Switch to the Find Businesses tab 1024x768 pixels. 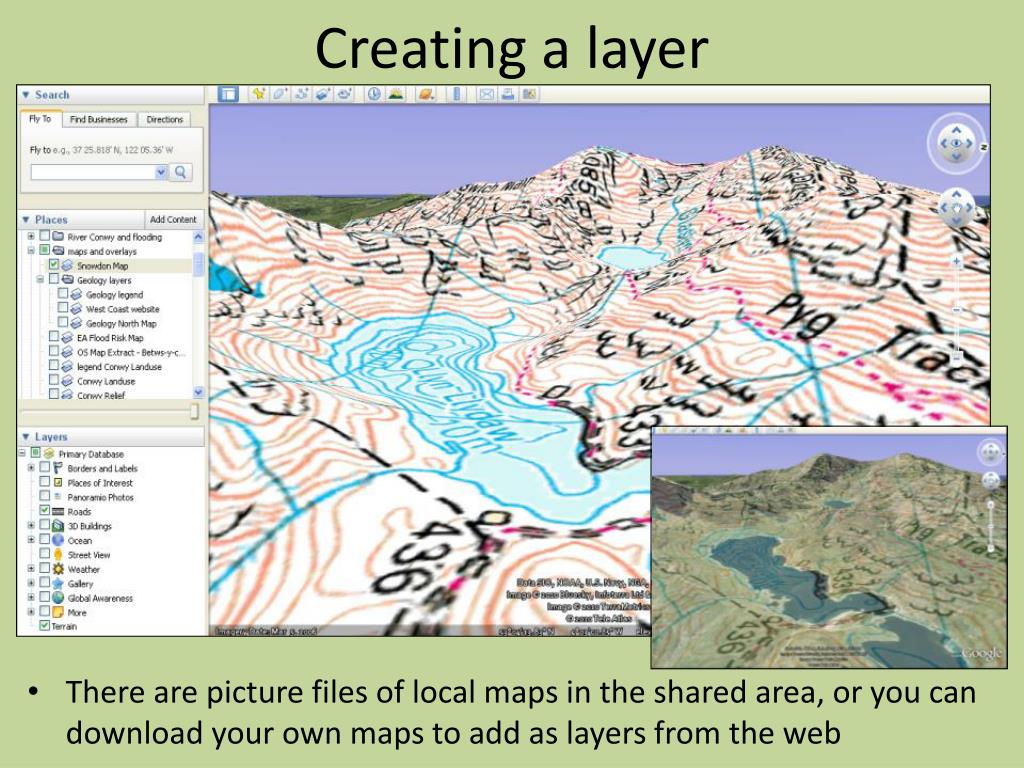click(99, 120)
